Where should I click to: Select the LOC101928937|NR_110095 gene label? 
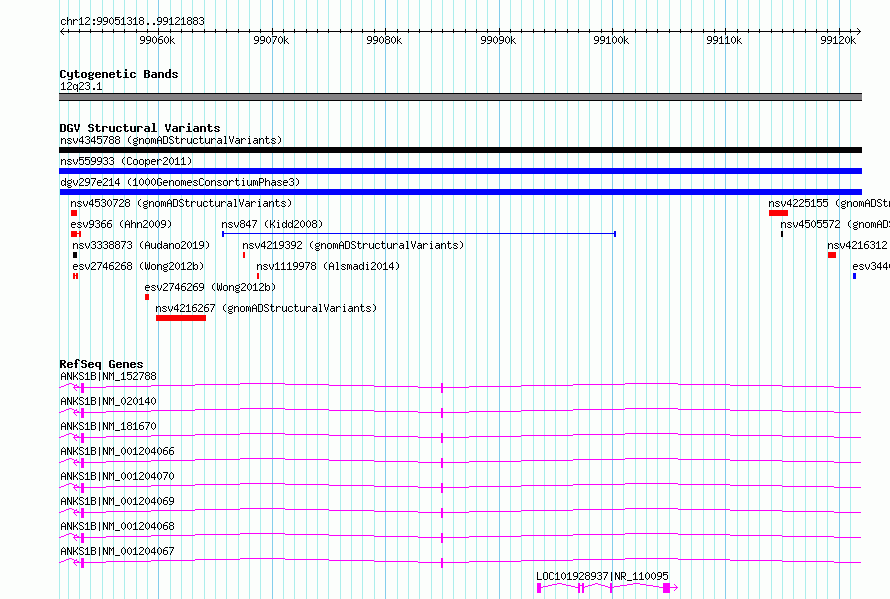tap(602, 576)
